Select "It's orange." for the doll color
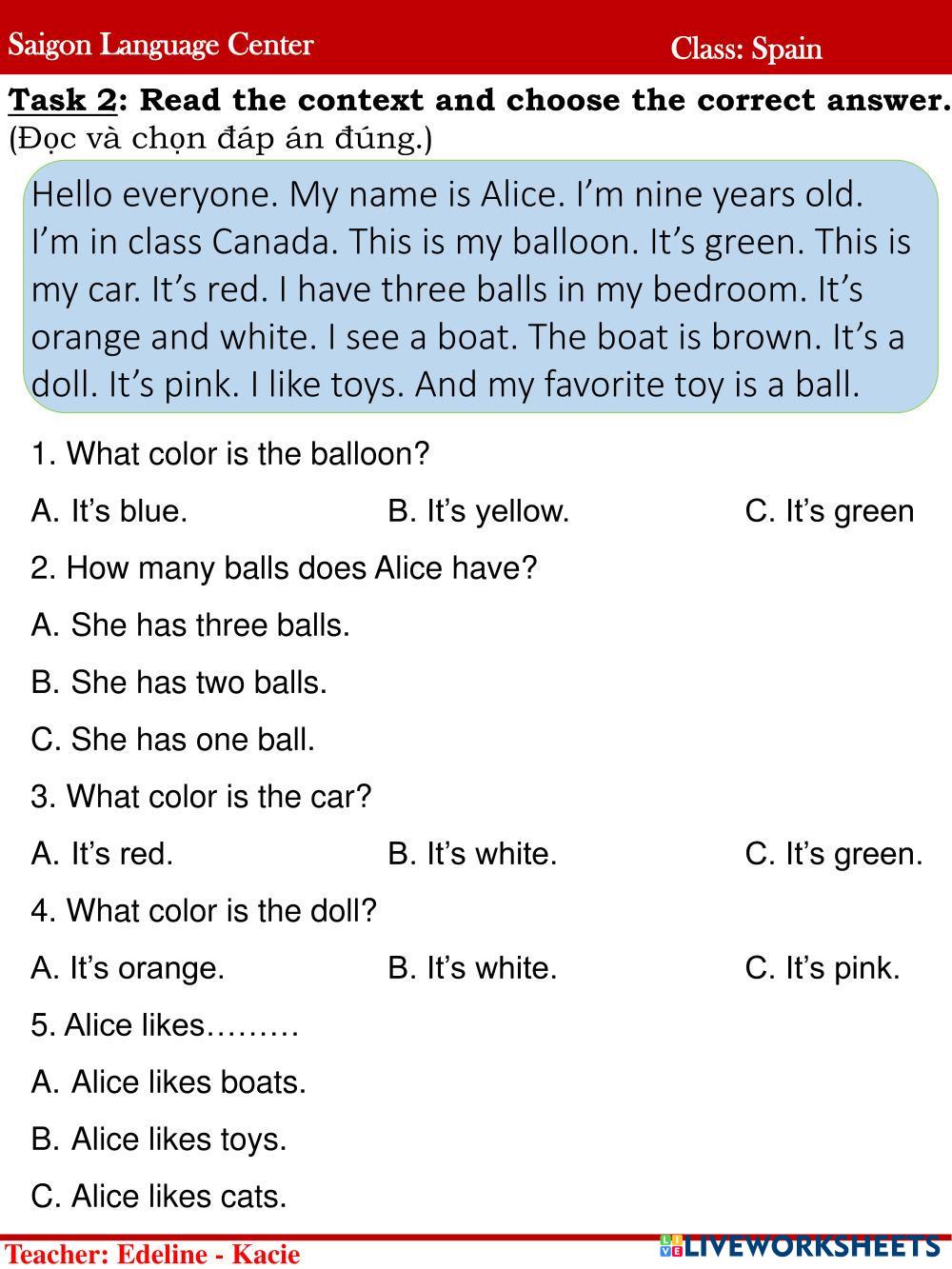 [128, 968]
